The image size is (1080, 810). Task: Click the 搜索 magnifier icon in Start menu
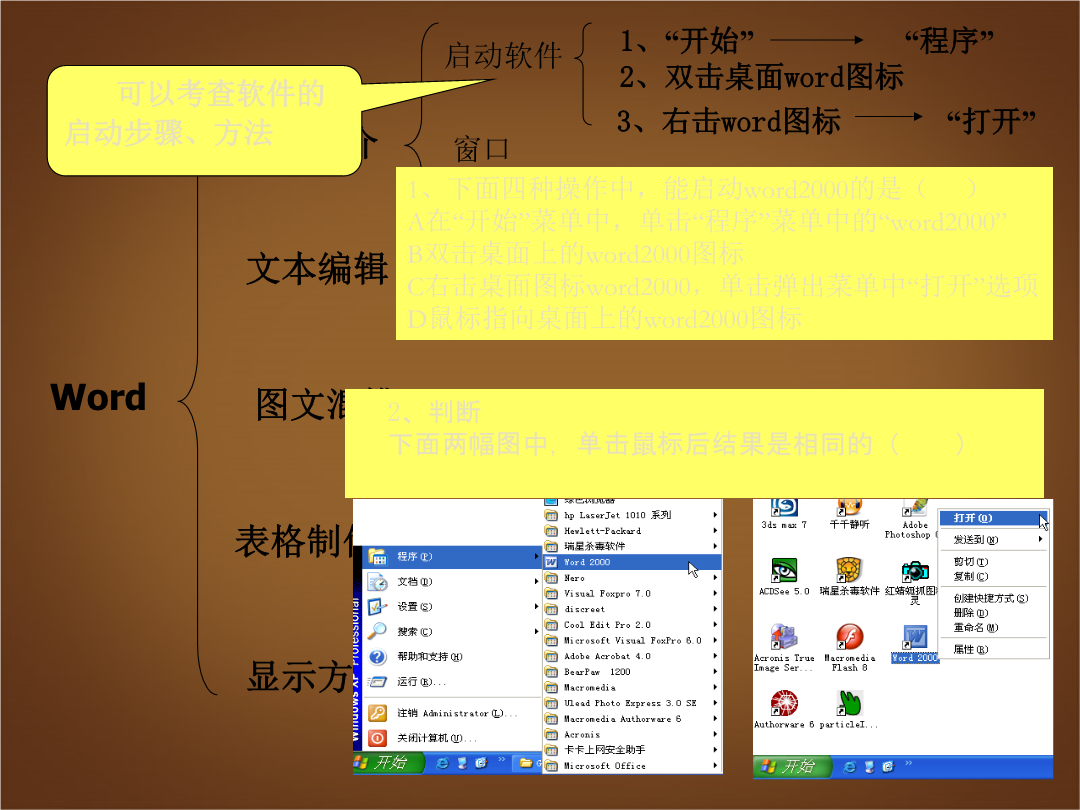pos(377,631)
